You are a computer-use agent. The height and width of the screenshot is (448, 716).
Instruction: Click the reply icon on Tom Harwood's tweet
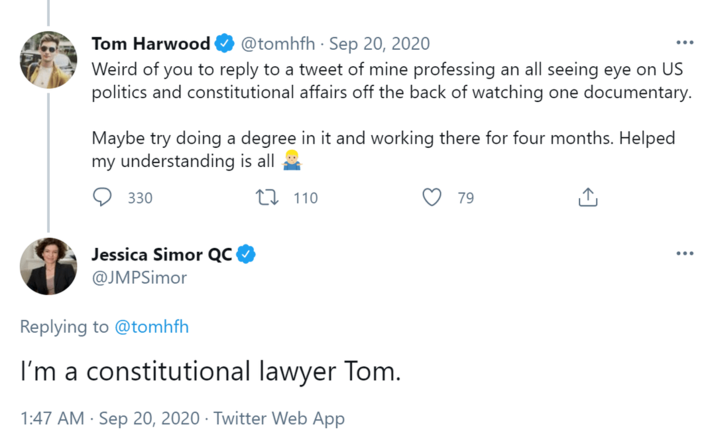[103, 197]
